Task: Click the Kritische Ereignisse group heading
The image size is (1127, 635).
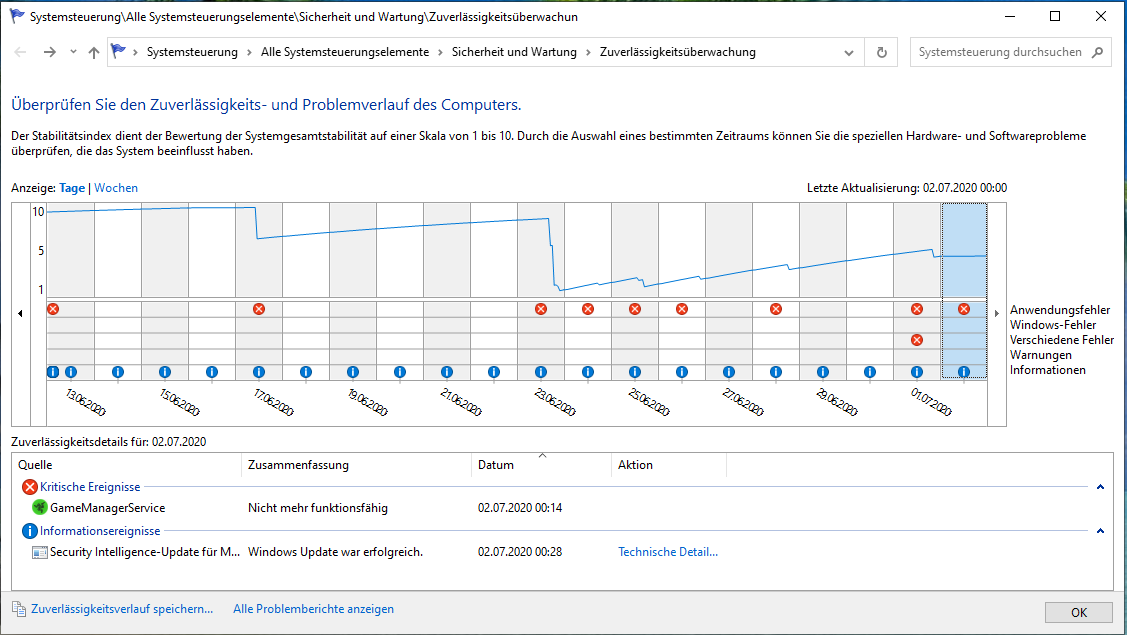Action: (90, 487)
